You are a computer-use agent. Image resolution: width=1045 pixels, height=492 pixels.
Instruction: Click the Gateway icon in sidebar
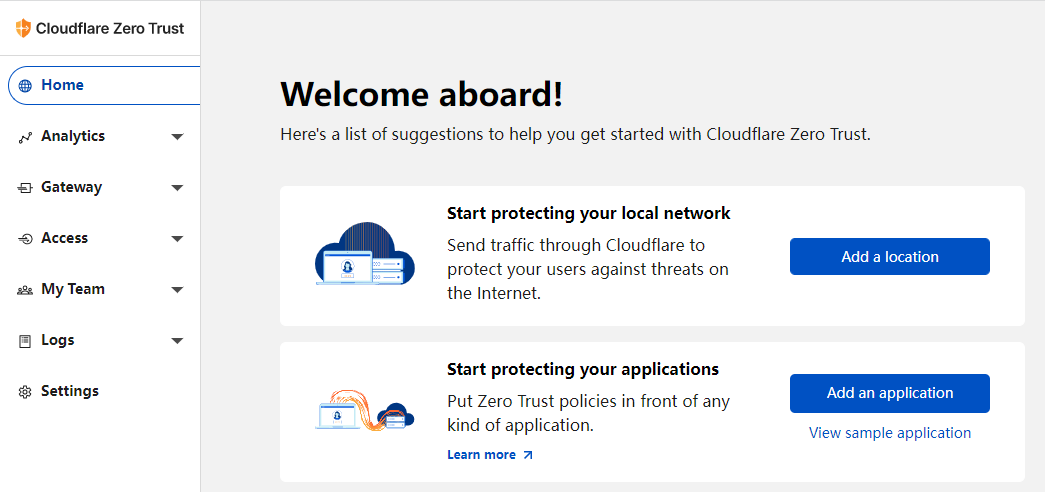25,188
